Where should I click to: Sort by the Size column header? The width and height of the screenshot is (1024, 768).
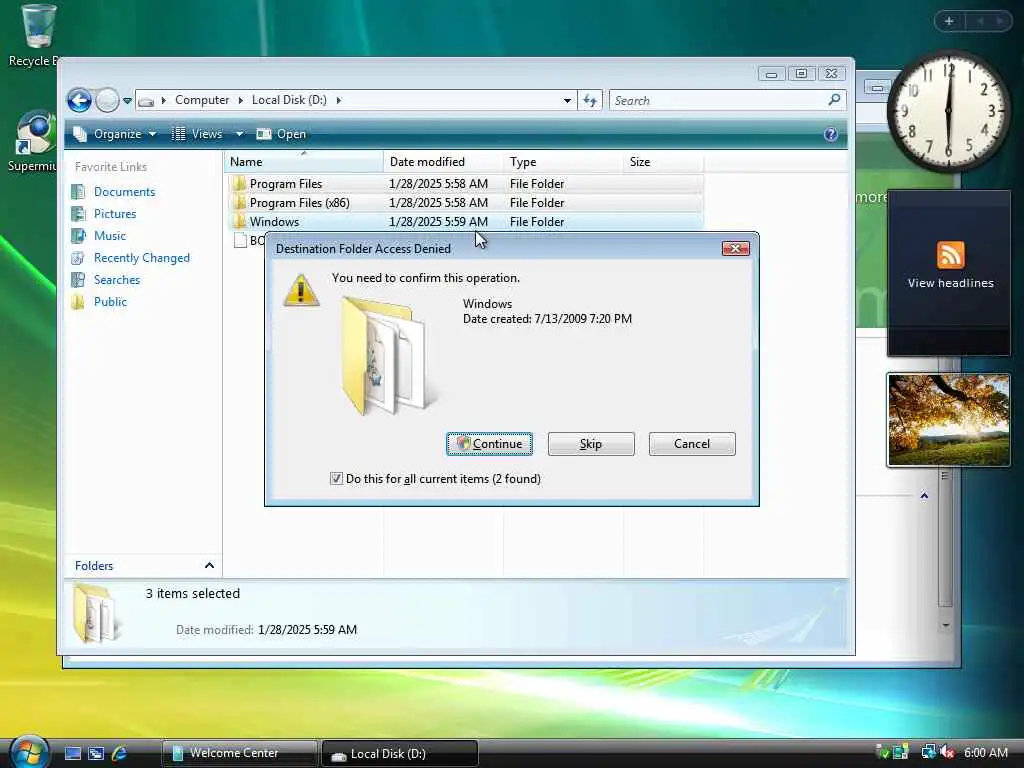(x=663, y=162)
